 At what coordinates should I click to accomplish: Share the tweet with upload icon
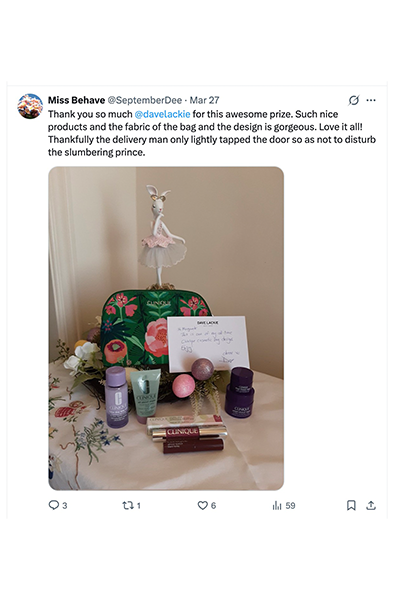371,505
